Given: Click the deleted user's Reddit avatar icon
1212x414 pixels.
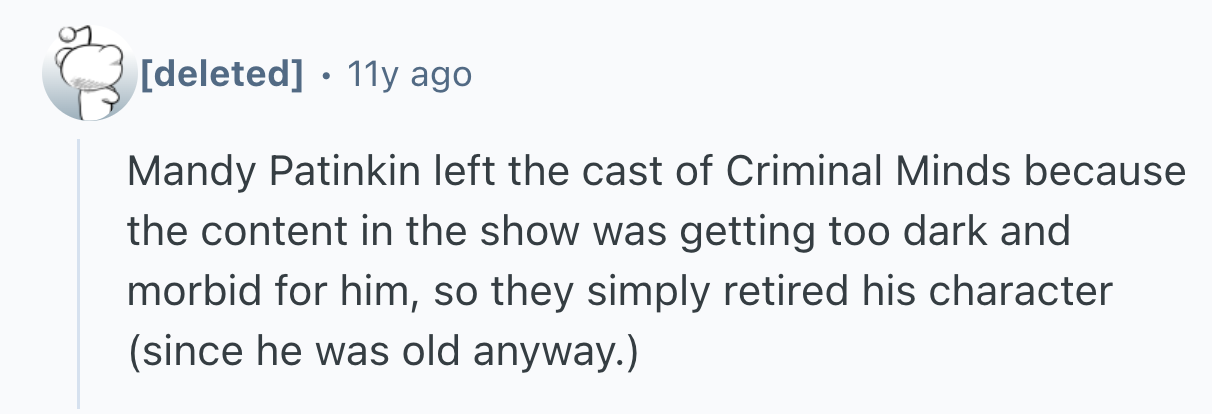Looking at the screenshot, I should coord(89,74).
